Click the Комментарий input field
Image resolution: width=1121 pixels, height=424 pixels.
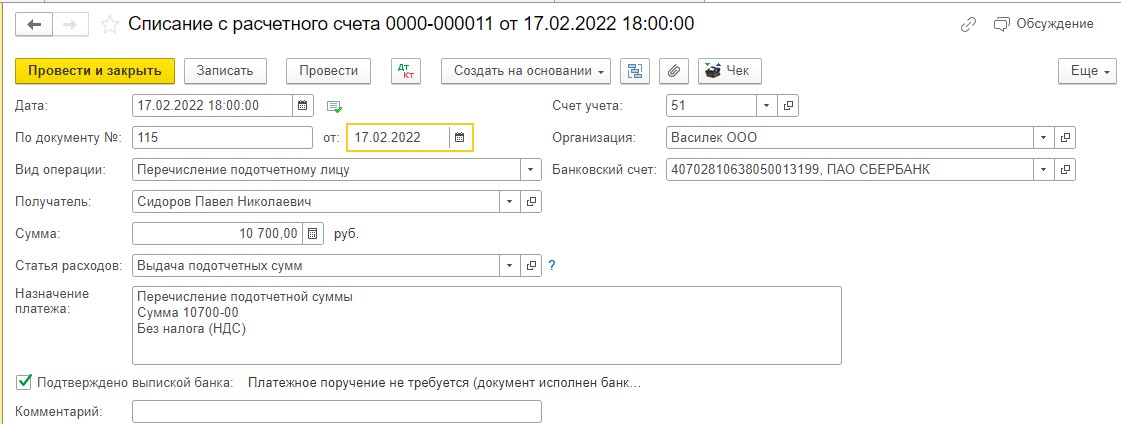(337, 411)
